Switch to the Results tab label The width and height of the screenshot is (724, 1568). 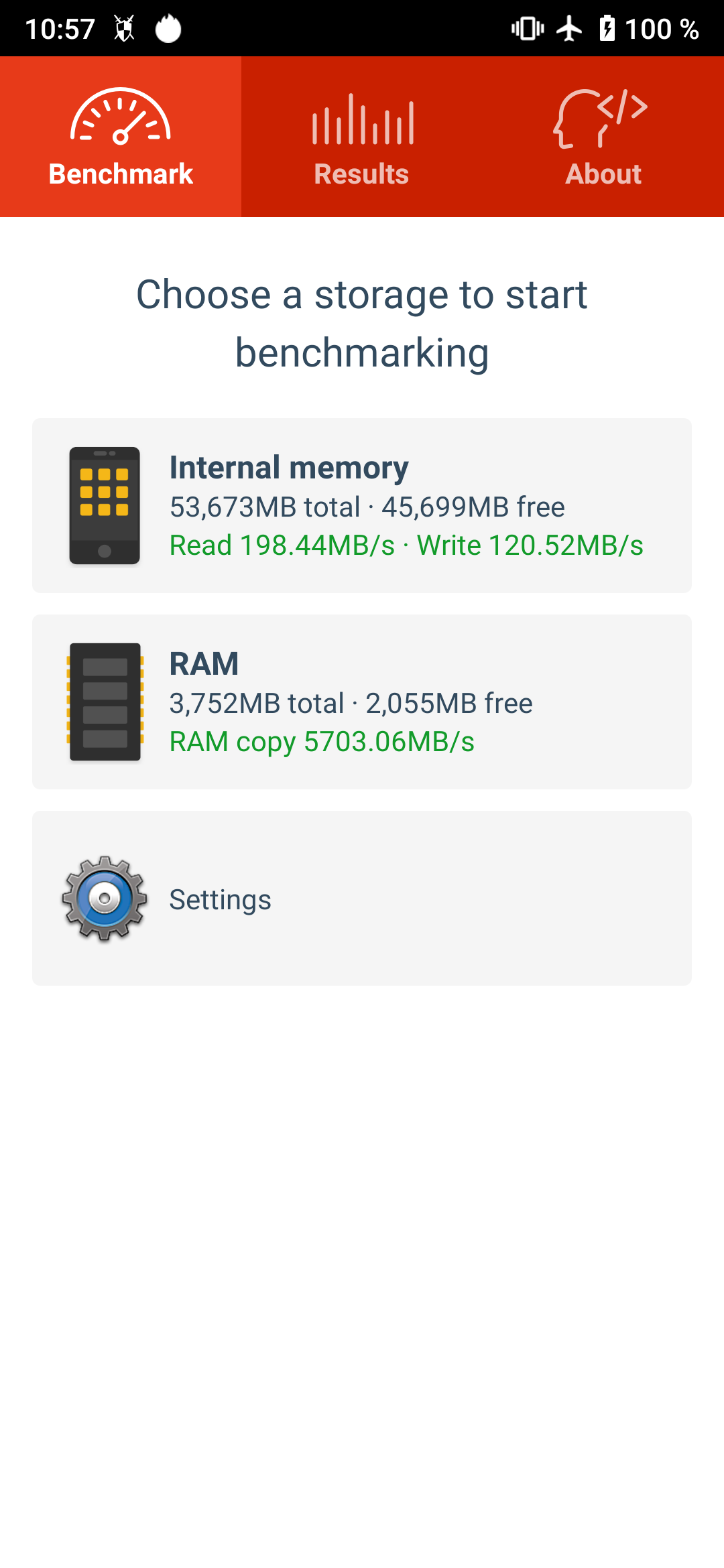tap(361, 174)
